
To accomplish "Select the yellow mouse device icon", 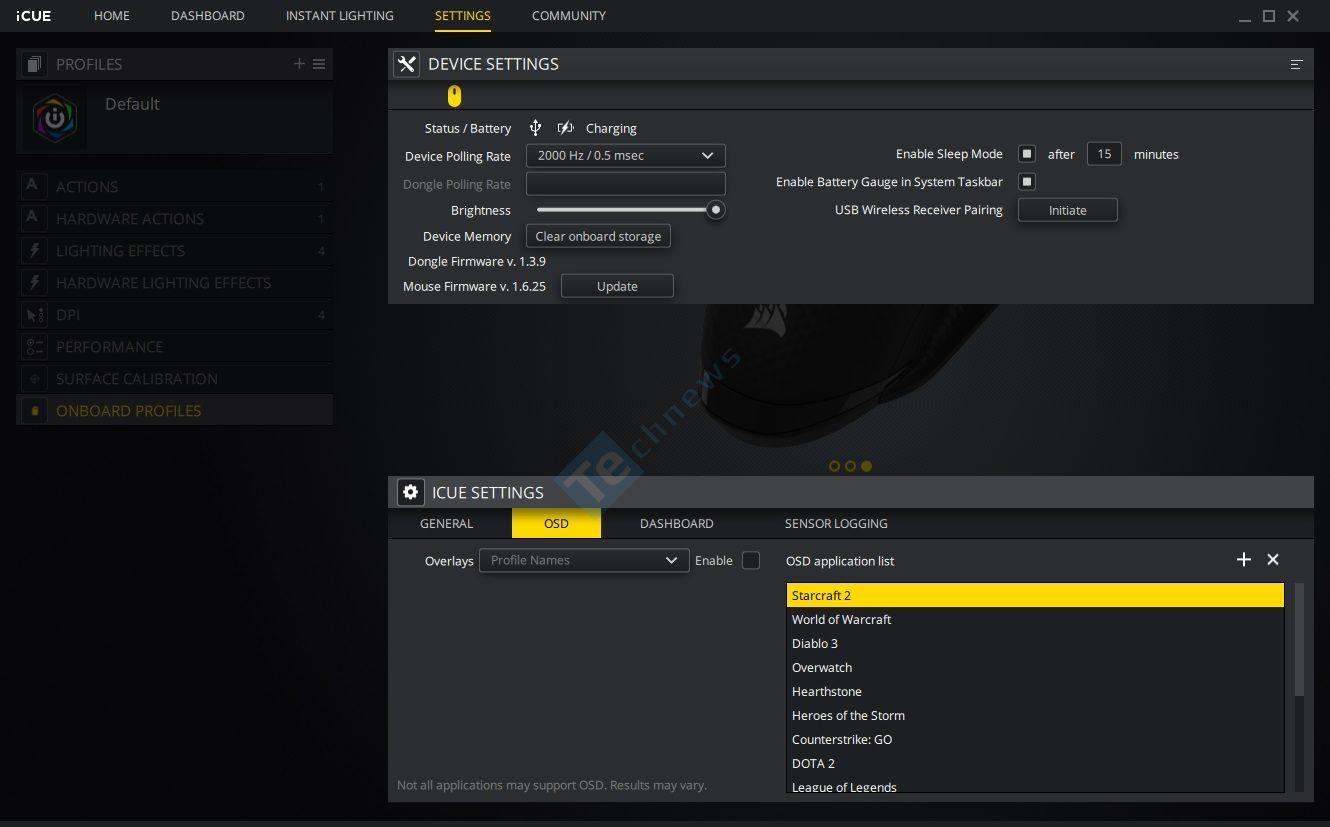I will click(x=454, y=96).
